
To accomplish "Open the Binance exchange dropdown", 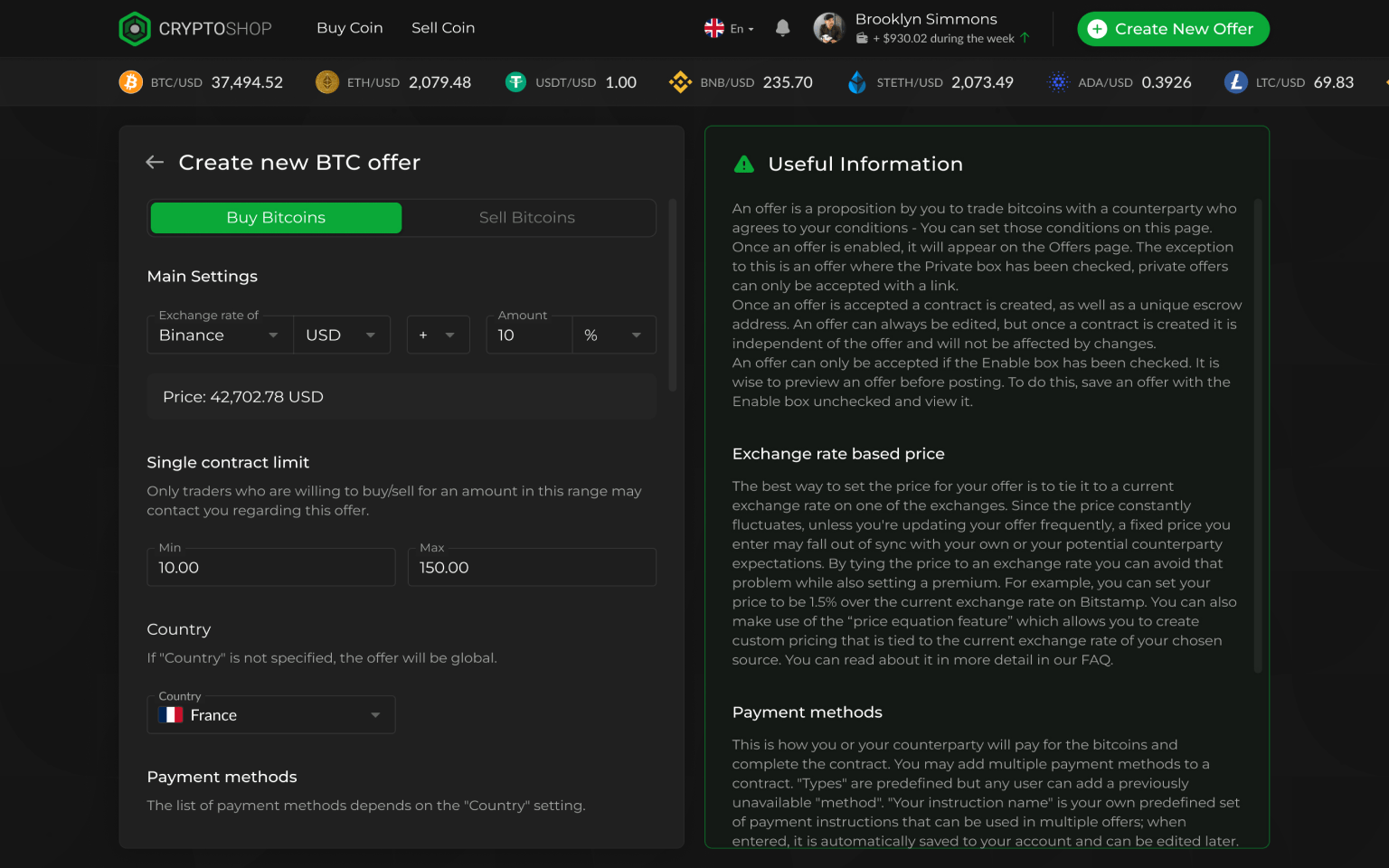I will pyautogui.click(x=220, y=335).
